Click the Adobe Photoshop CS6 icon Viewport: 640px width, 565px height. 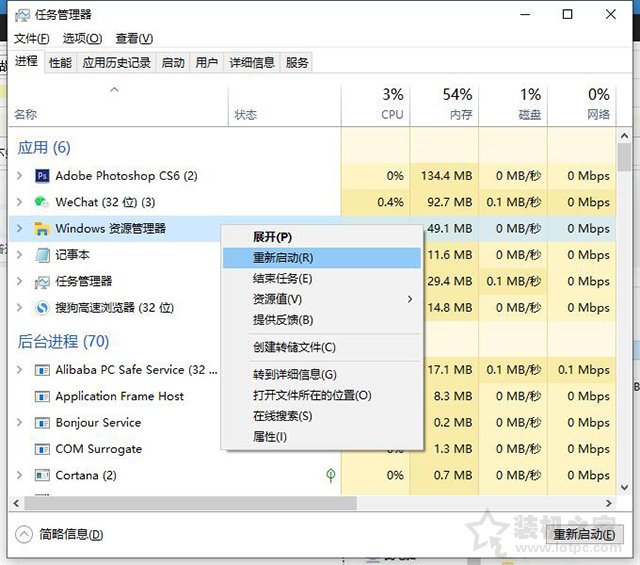[42, 176]
